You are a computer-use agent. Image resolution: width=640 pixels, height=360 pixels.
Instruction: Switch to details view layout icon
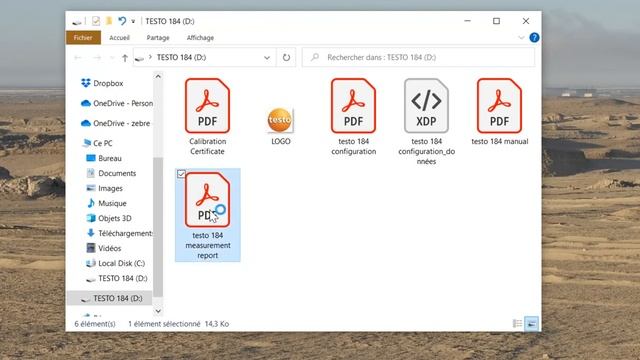[x=517, y=324]
